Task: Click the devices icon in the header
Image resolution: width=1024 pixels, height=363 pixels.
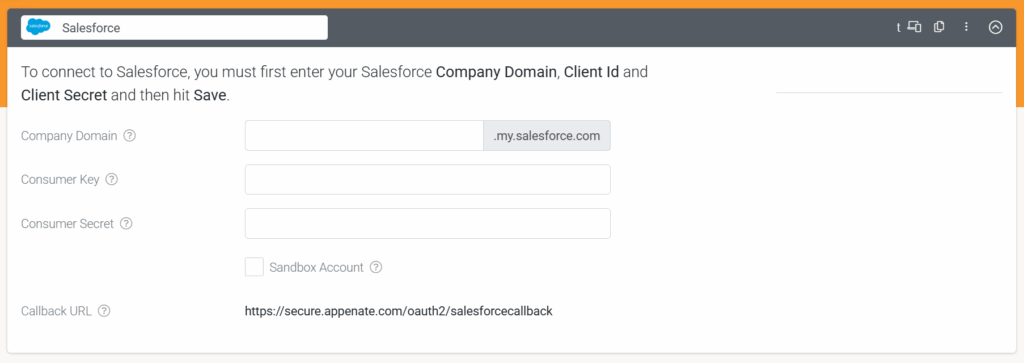Action: click(x=914, y=27)
